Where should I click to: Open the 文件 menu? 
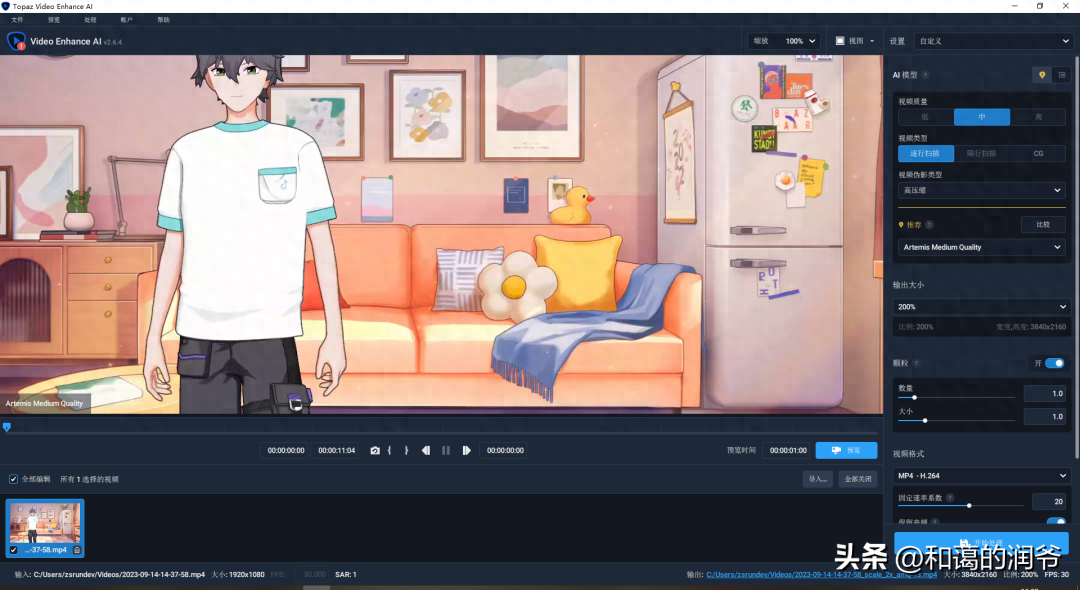click(17, 20)
